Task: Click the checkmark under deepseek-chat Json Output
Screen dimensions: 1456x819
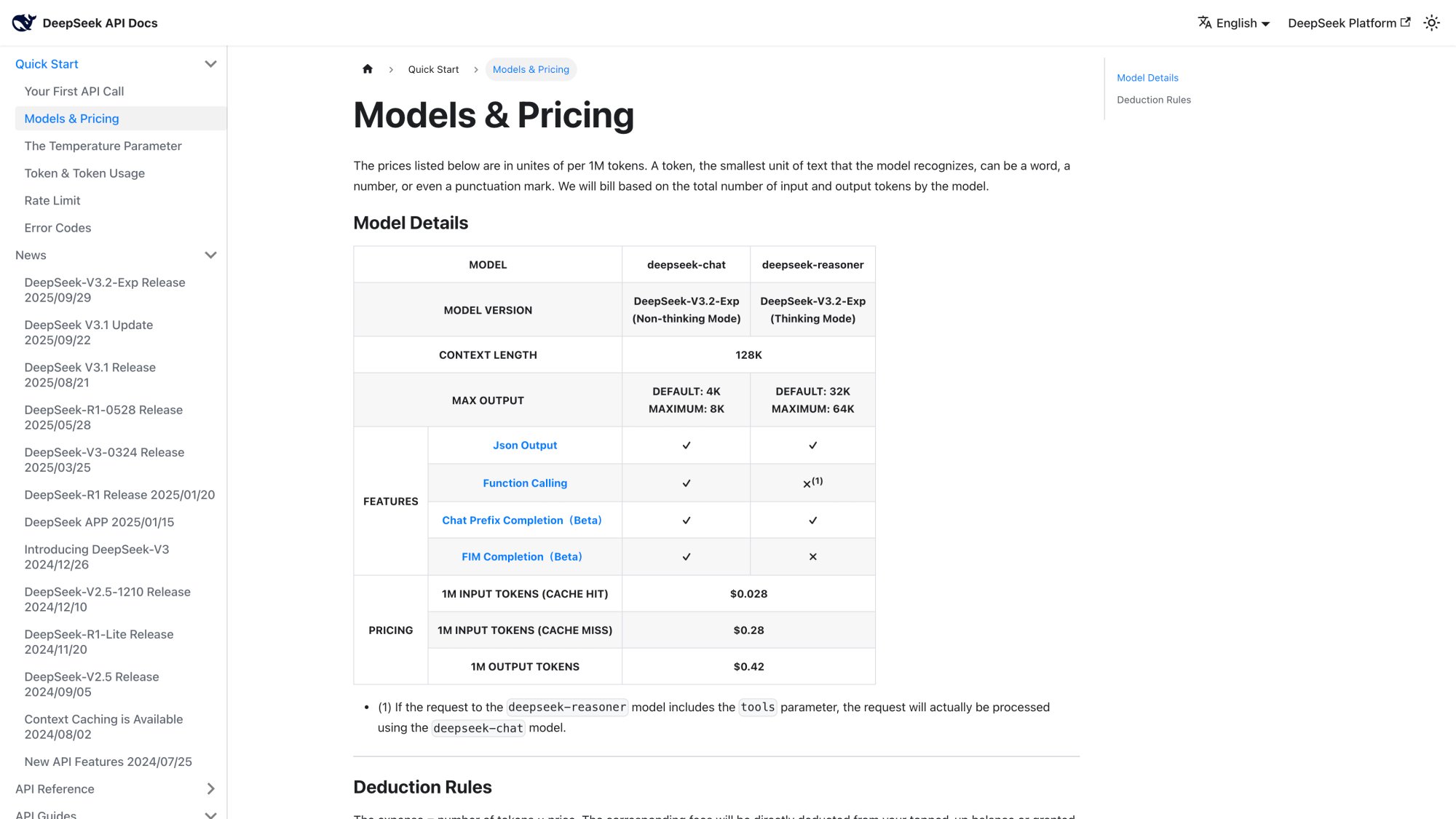Action: pyautogui.click(x=685, y=445)
